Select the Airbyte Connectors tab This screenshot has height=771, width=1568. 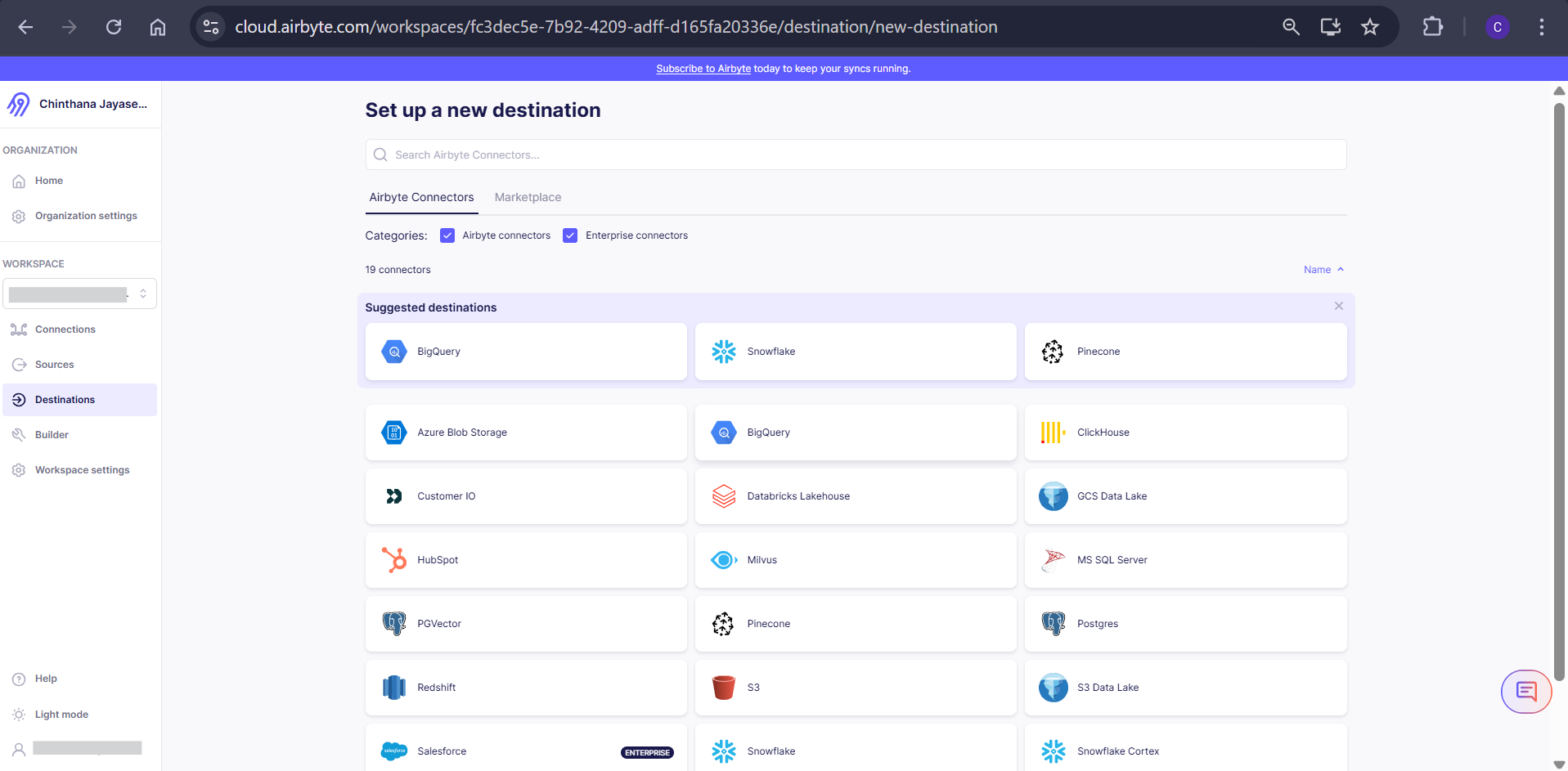pyautogui.click(x=421, y=197)
